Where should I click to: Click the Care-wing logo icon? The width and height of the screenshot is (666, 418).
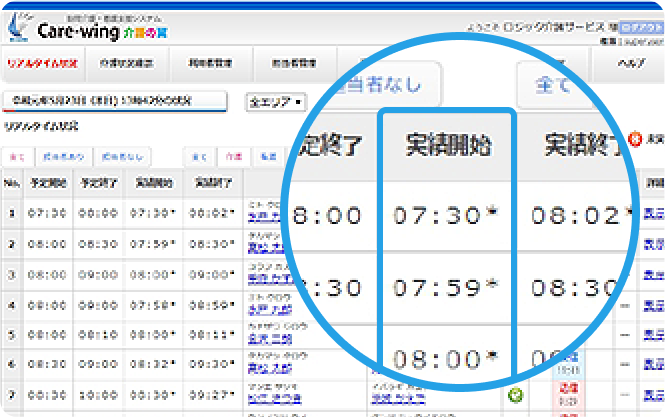(x=18, y=27)
